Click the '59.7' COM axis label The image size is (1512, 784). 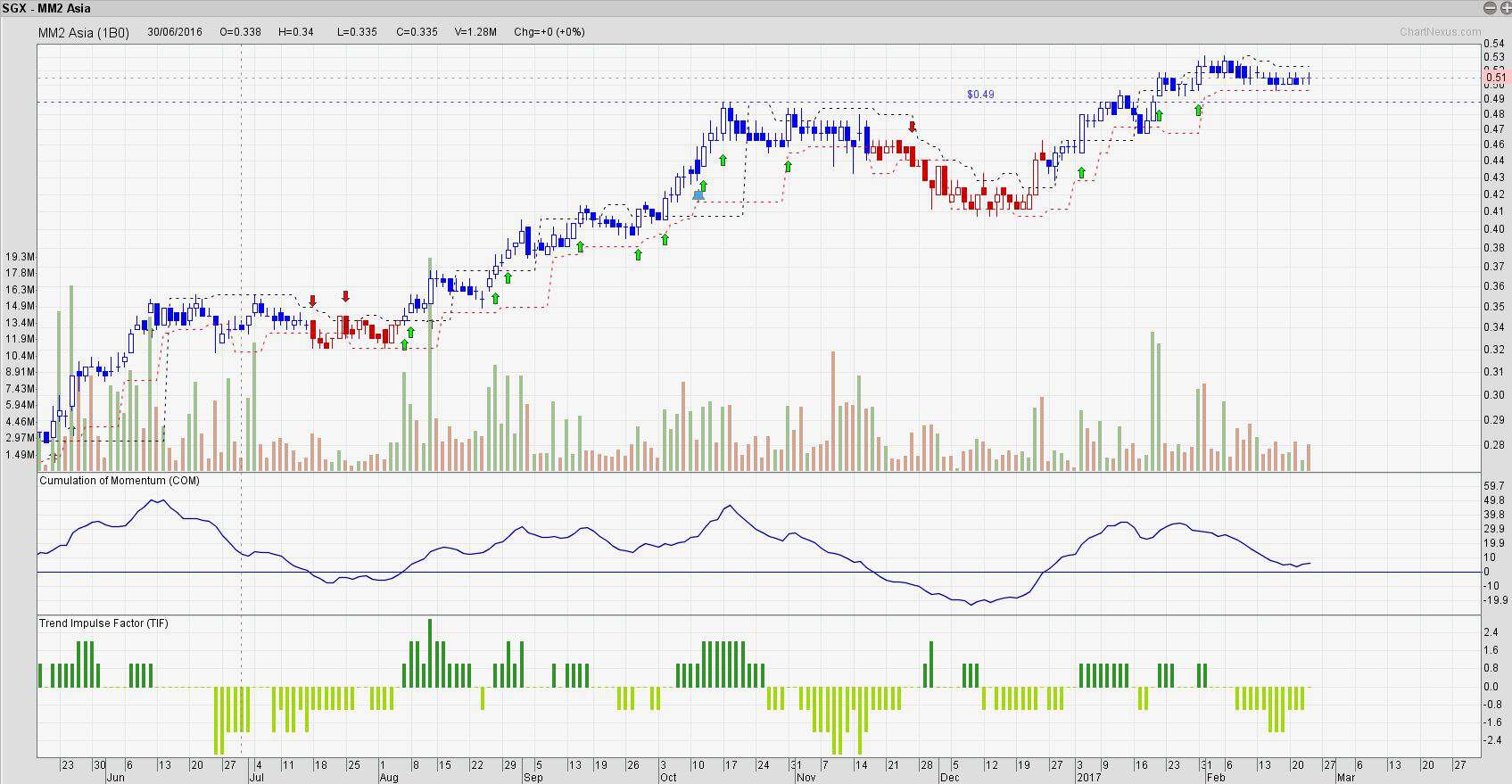click(1494, 486)
